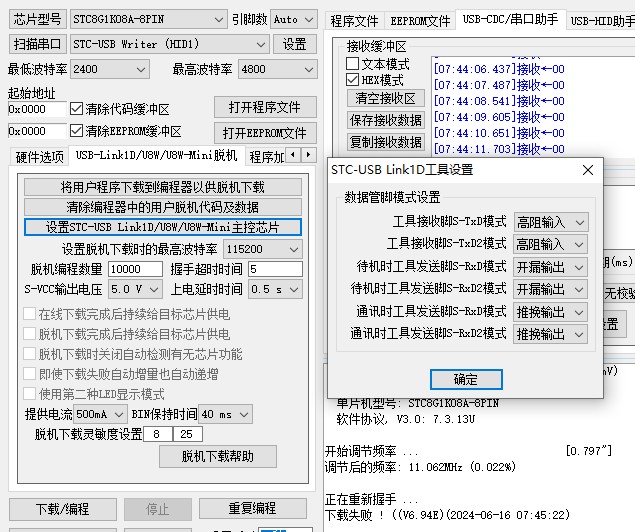The image size is (635, 532).
Task: Open the S-VCC输出电压 5.0 V dropdown
Action: tap(135, 289)
